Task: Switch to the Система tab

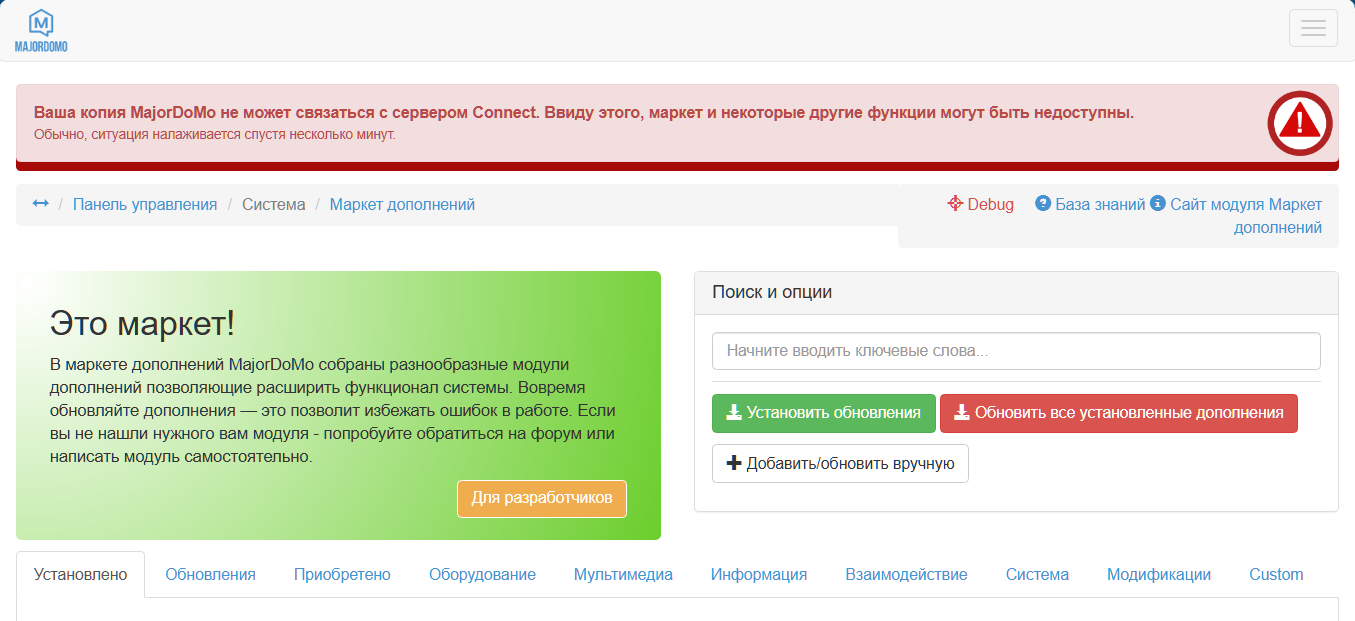Action: click(x=1037, y=574)
